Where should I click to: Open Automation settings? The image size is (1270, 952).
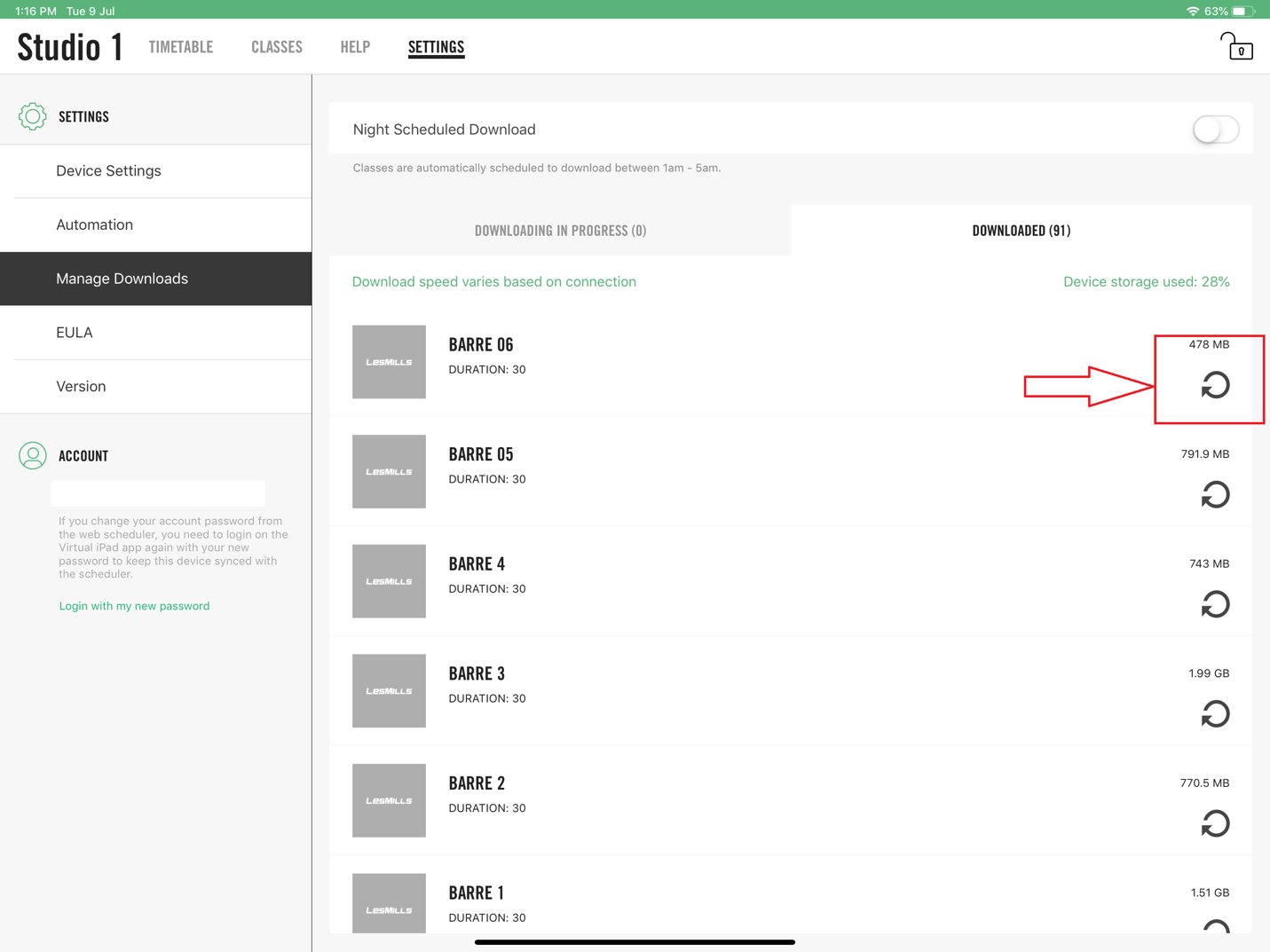[x=156, y=225]
